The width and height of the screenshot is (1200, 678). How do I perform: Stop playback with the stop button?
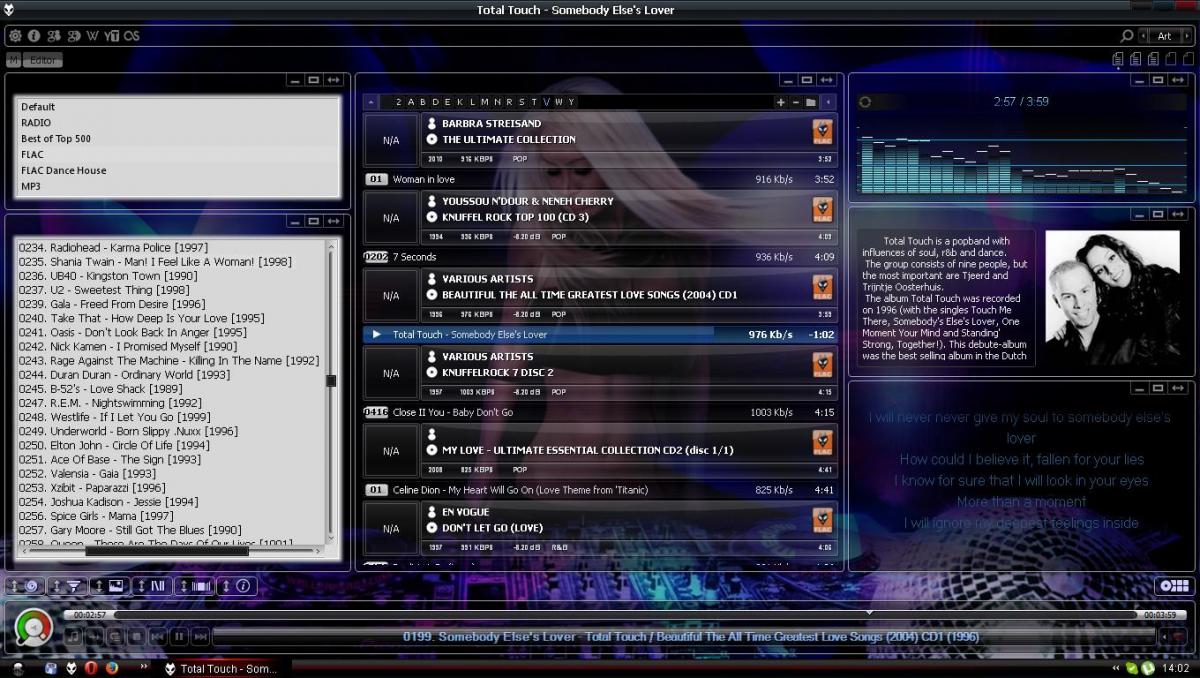137,636
